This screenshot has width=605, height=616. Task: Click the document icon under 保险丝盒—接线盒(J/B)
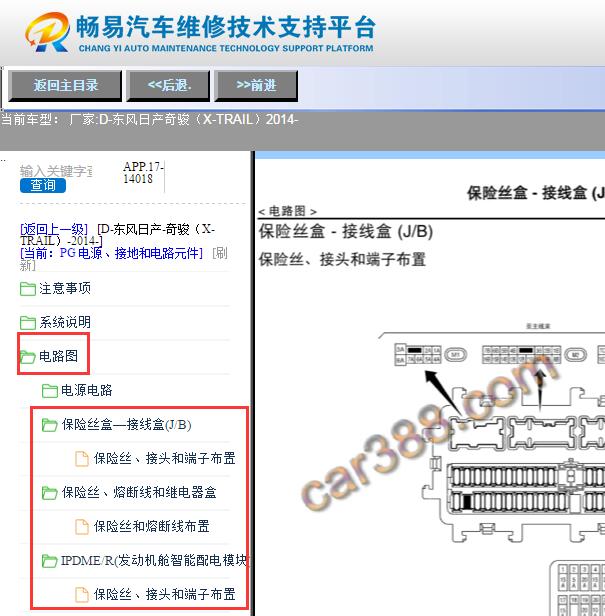click(x=82, y=458)
